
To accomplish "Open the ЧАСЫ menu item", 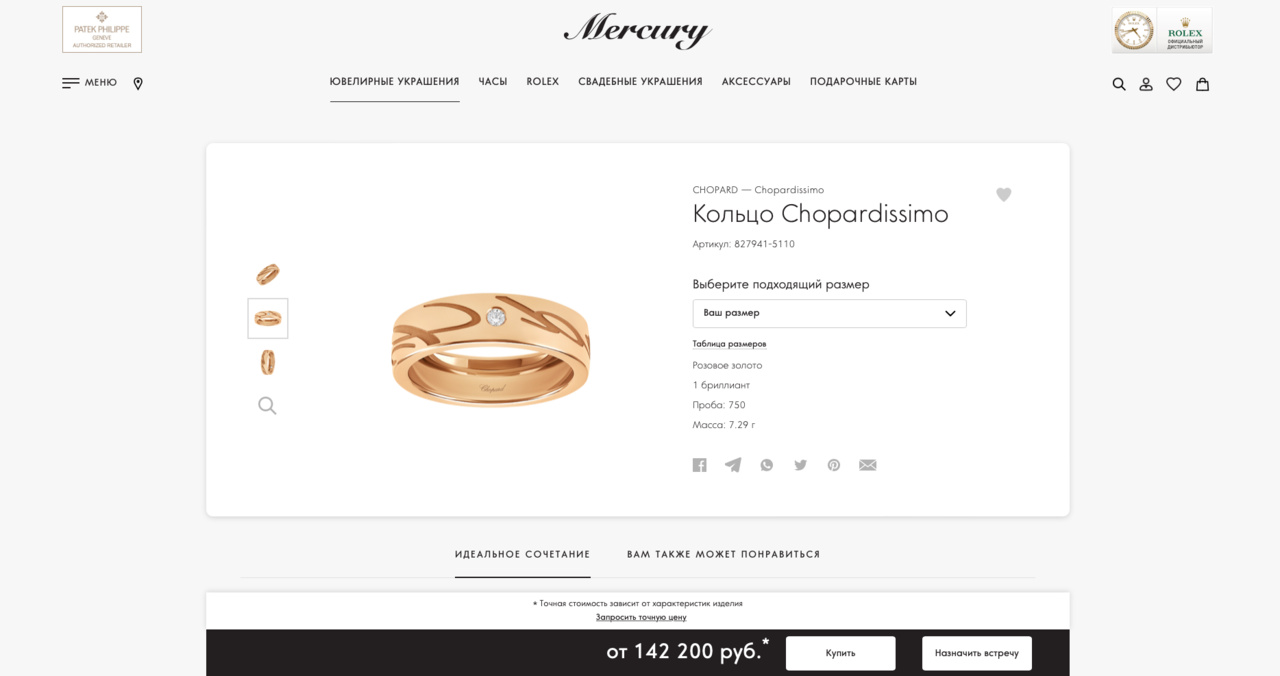I will (493, 82).
